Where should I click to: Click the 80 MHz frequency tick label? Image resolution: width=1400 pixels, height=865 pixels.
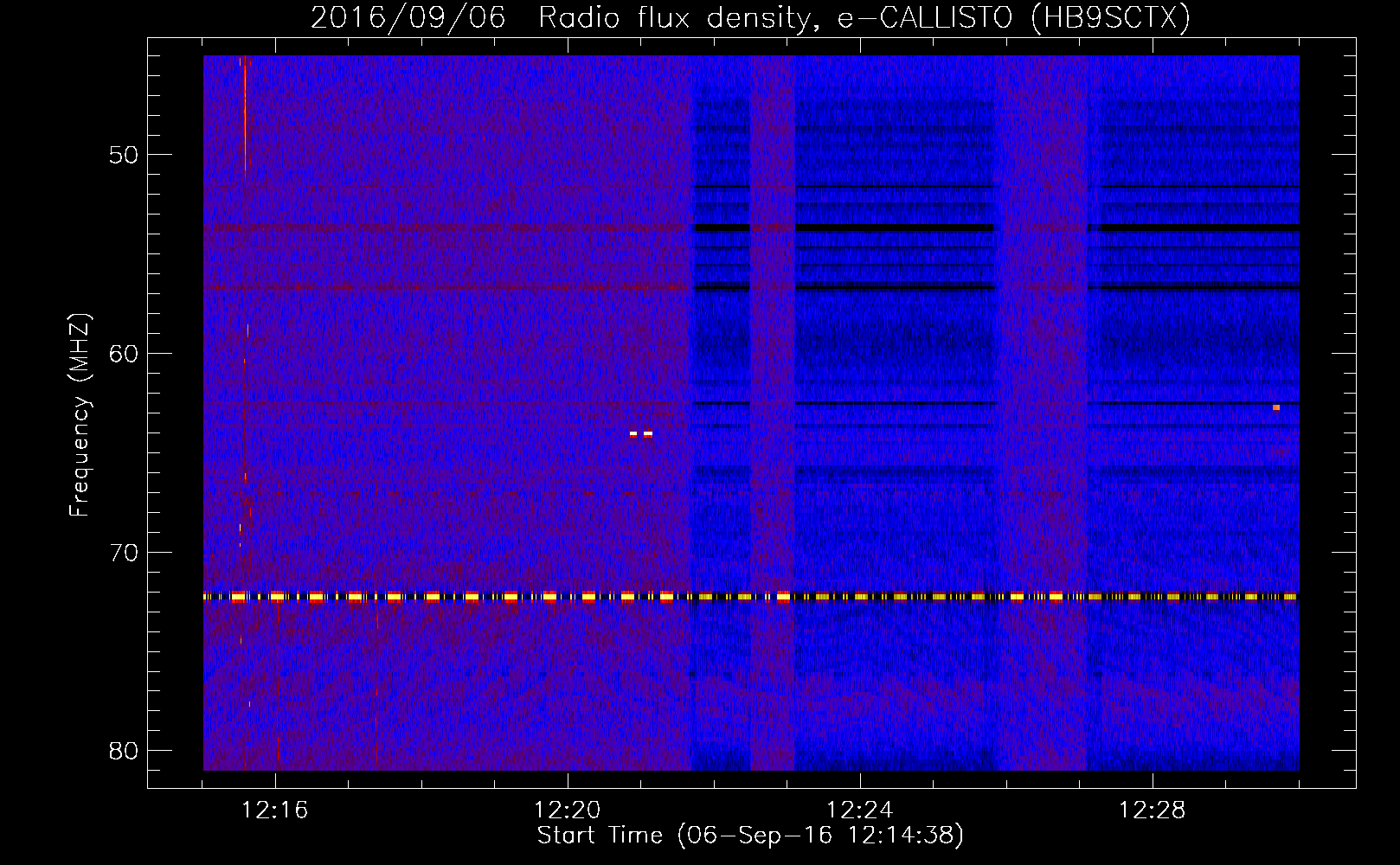point(124,750)
